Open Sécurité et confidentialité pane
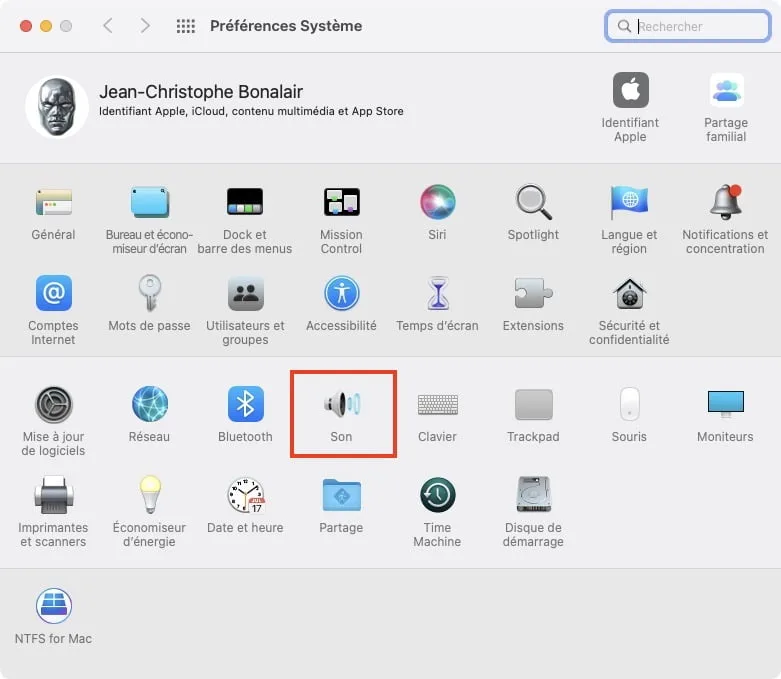Viewport: 781px width, 679px height. click(629, 293)
